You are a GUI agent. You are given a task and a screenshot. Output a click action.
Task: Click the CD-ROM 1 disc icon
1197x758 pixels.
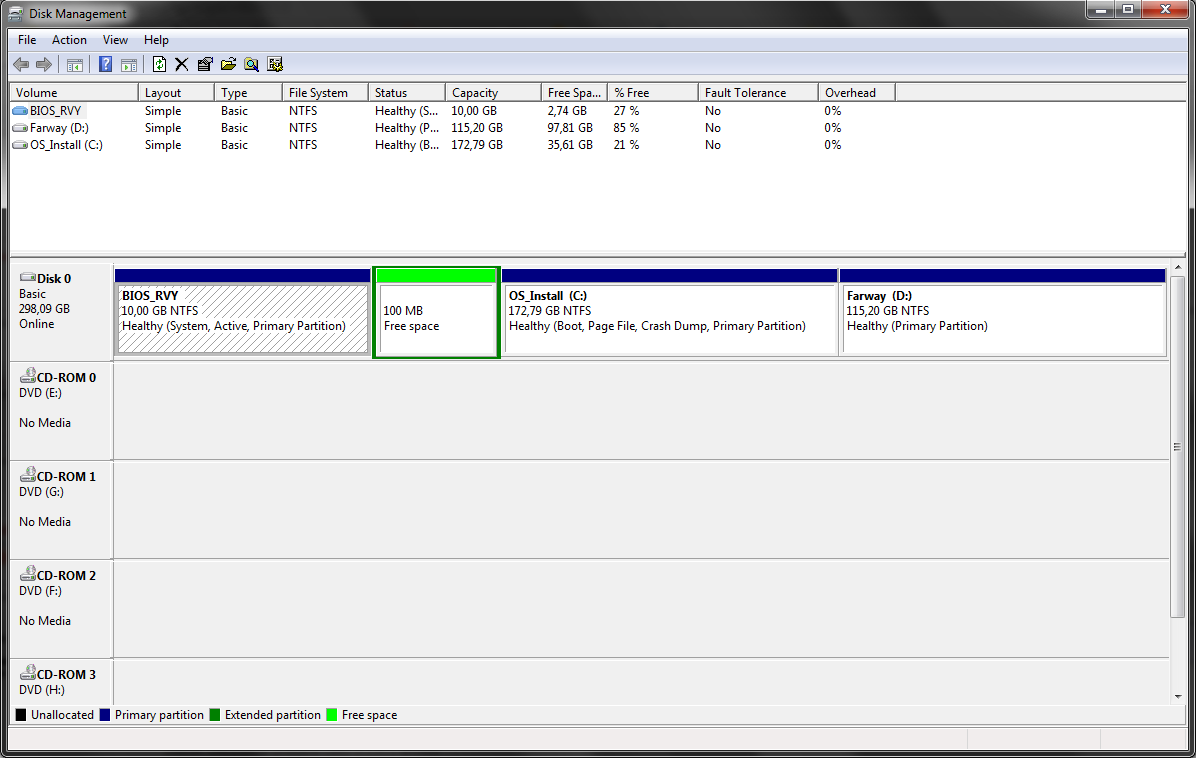point(27,474)
